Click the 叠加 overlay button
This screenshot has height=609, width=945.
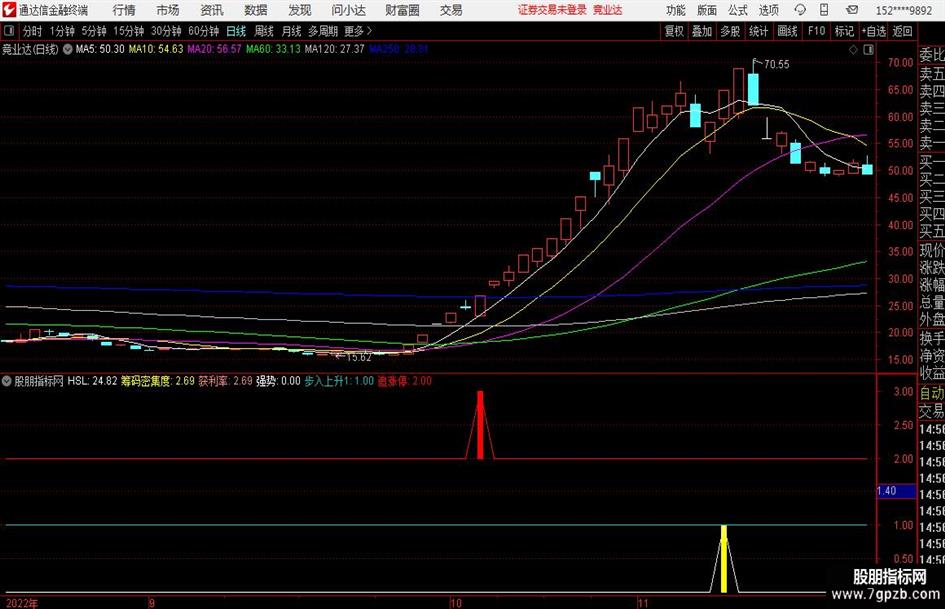(x=702, y=31)
